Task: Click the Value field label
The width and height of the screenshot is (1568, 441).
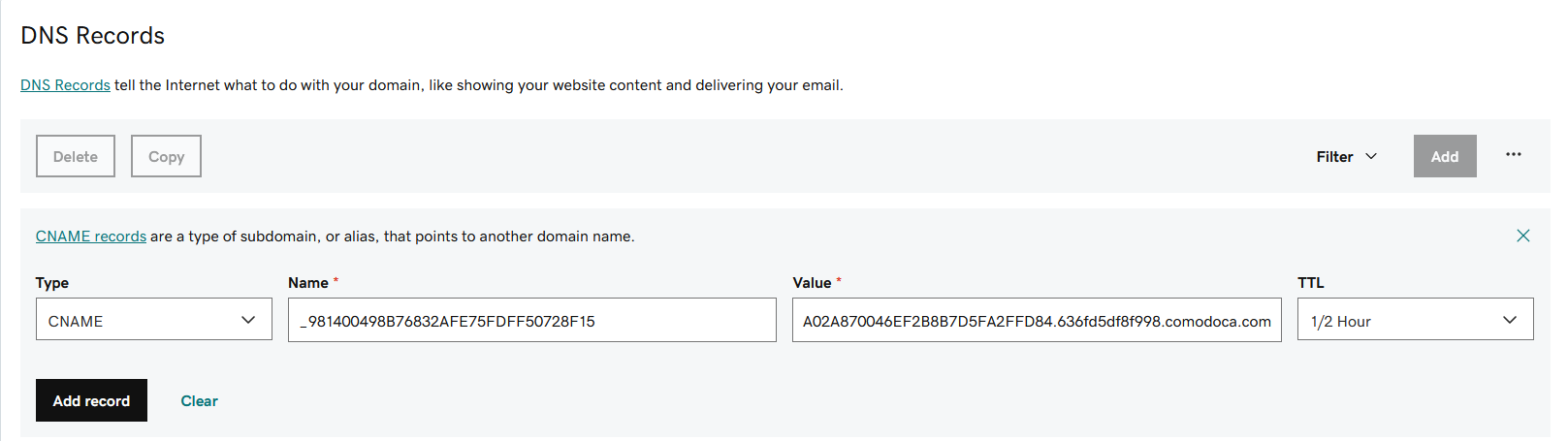Action: 812,283
